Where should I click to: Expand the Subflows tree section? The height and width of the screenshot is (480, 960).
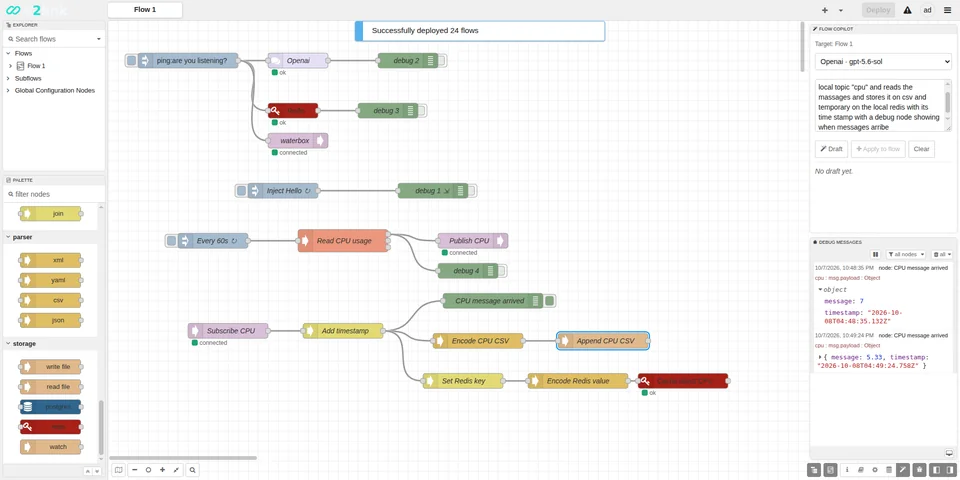click(x=9, y=78)
